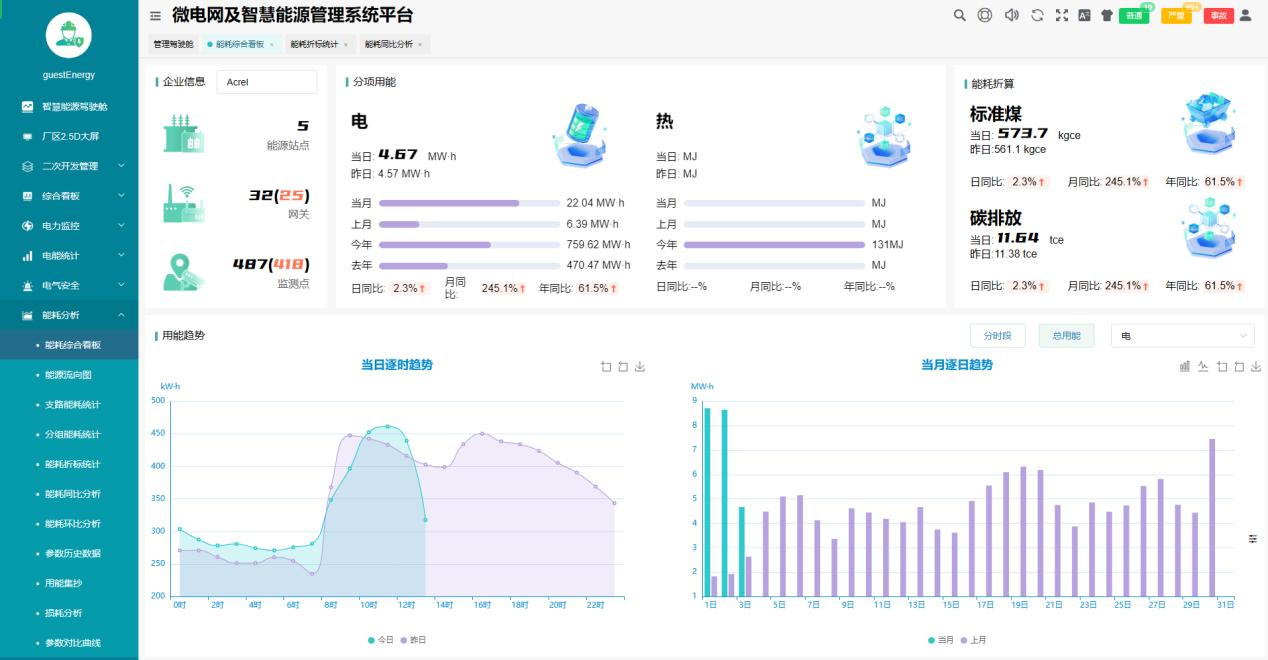Click the electricity battery illustration
This screenshot has height=660, width=1268.
pyautogui.click(x=579, y=136)
